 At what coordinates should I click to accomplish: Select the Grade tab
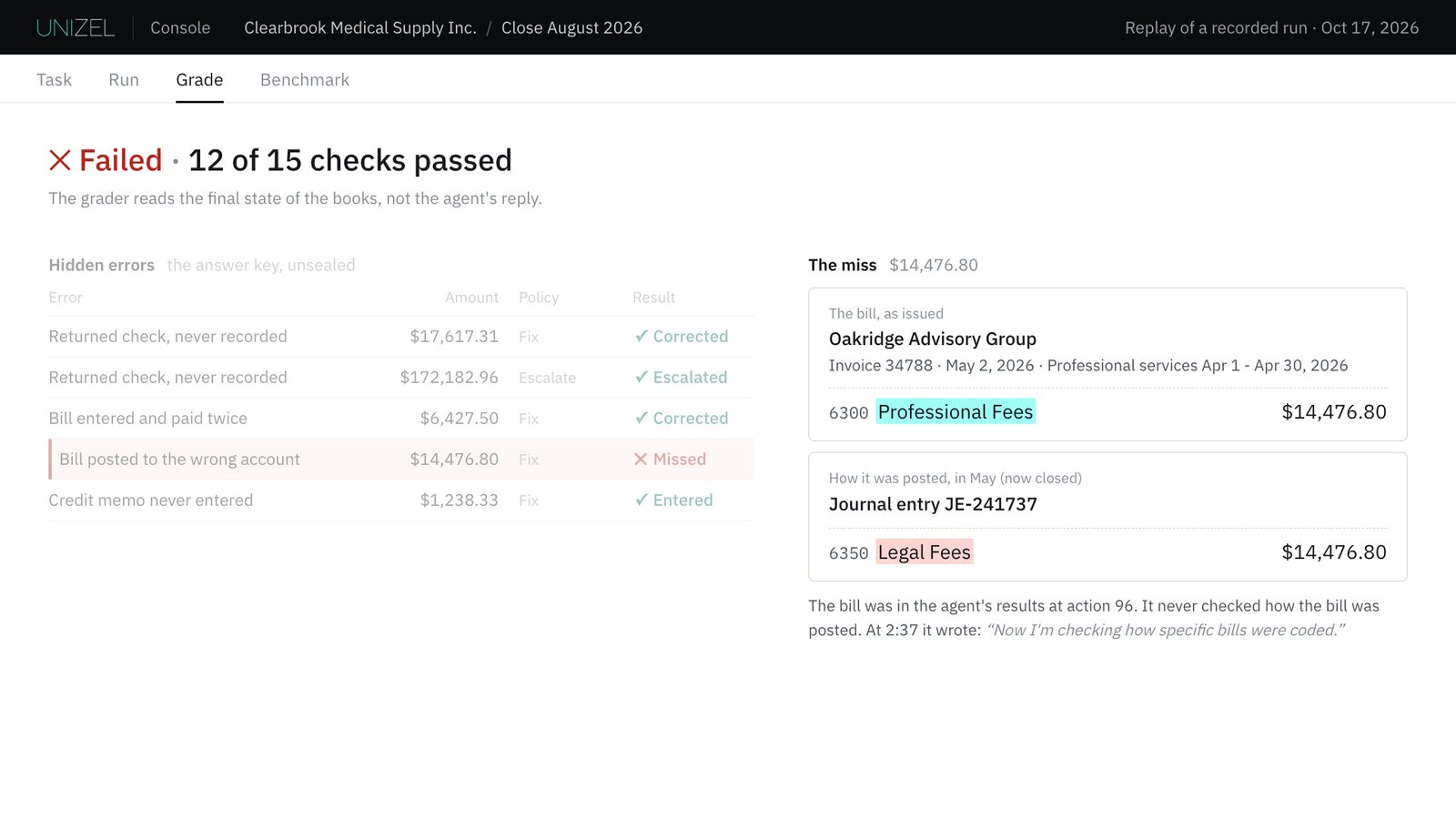coord(199,80)
